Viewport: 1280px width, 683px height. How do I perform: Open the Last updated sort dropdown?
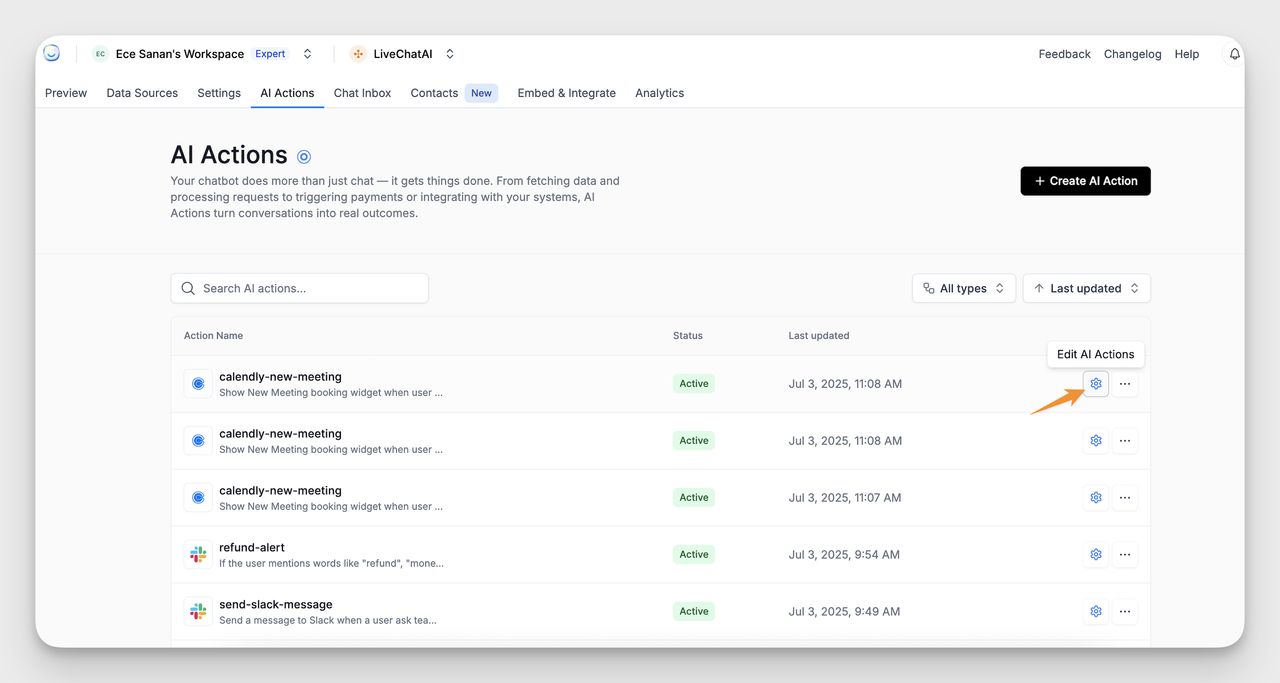click(x=1086, y=289)
